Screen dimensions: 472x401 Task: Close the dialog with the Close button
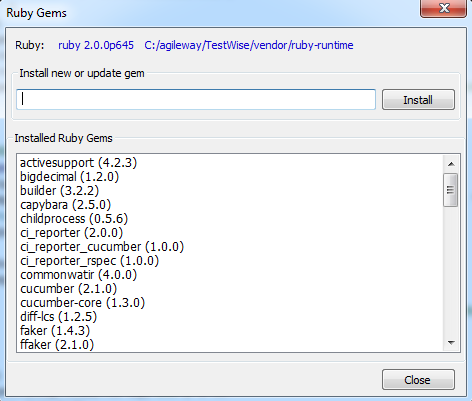(418, 379)
